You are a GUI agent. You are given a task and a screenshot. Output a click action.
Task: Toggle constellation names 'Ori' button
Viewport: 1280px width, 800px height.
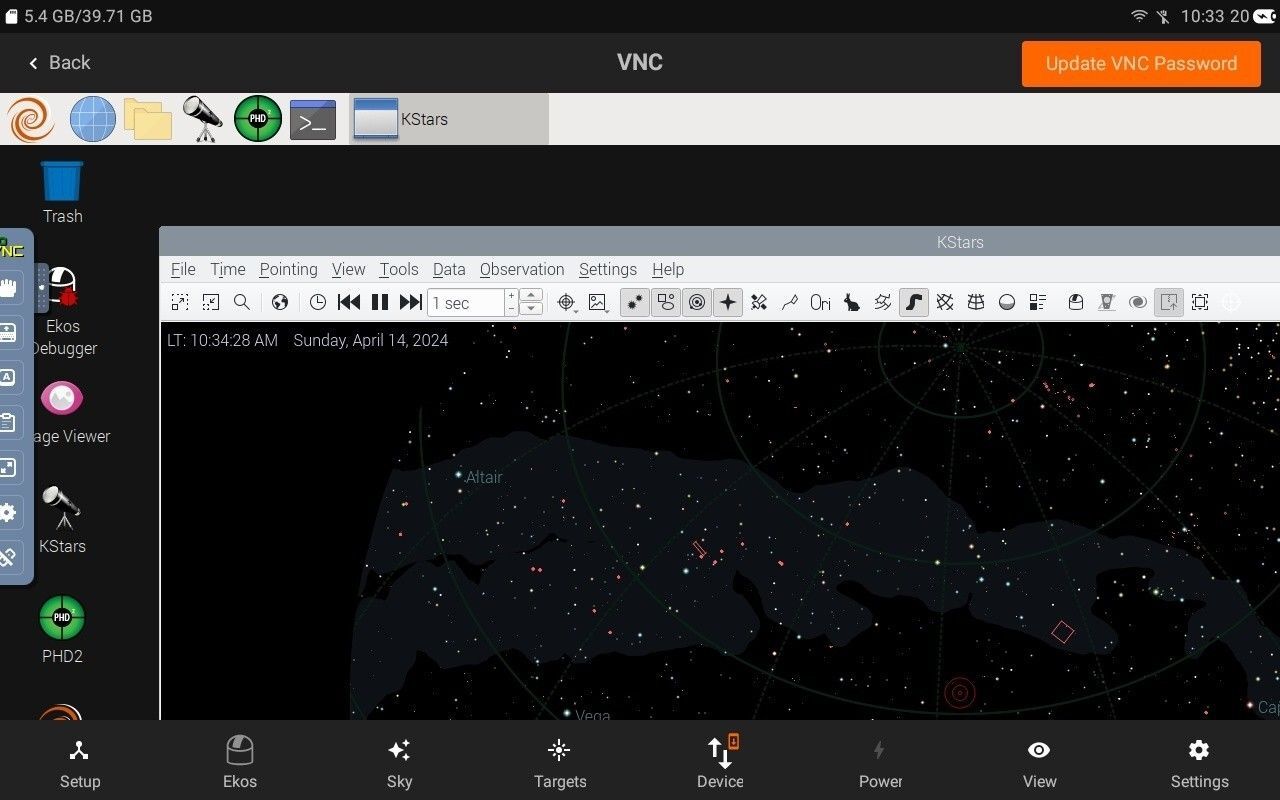[x=821, y=302]
